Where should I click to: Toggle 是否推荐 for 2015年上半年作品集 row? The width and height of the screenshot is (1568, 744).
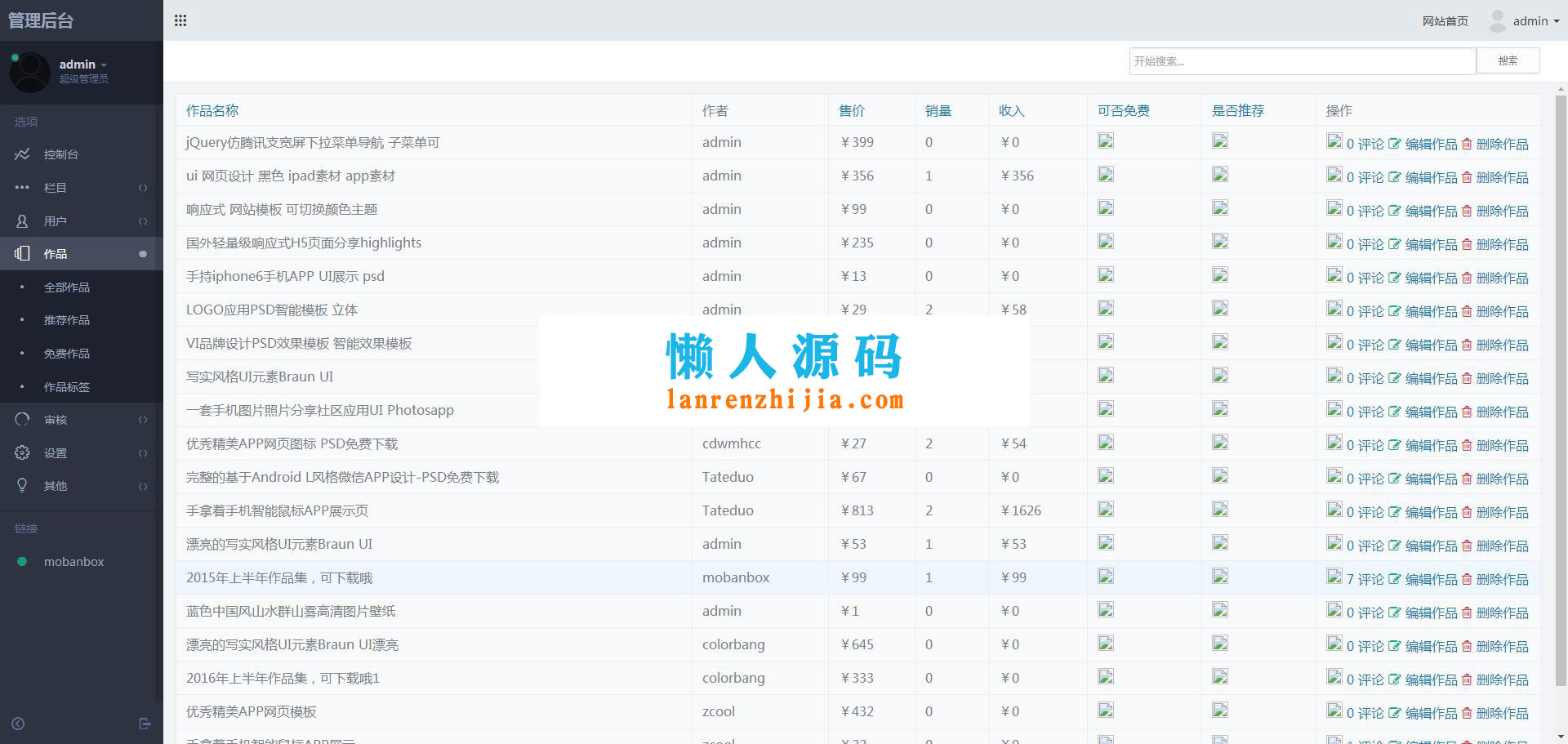(1220, 577)
